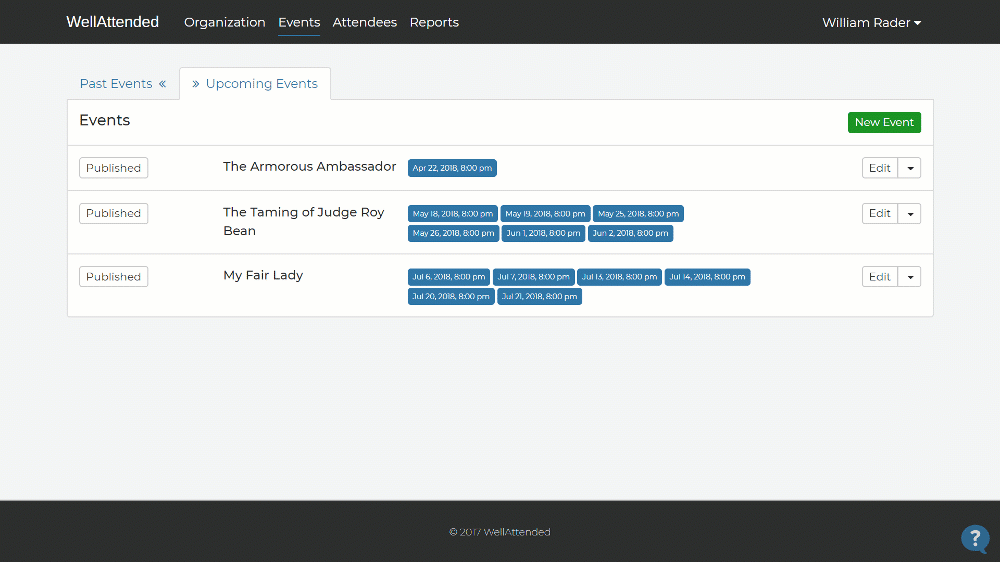The image size is (1000, 562).
Task: Open the My Fair Lady title
Action: [263, 276]
